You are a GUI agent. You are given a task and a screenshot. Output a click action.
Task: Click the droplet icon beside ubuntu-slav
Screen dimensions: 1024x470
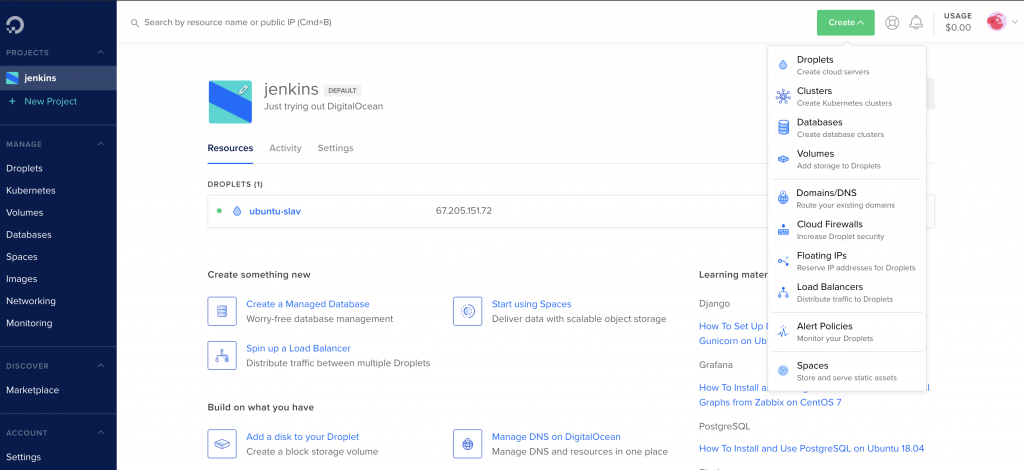pyautogui.click(x=237, y=211)
